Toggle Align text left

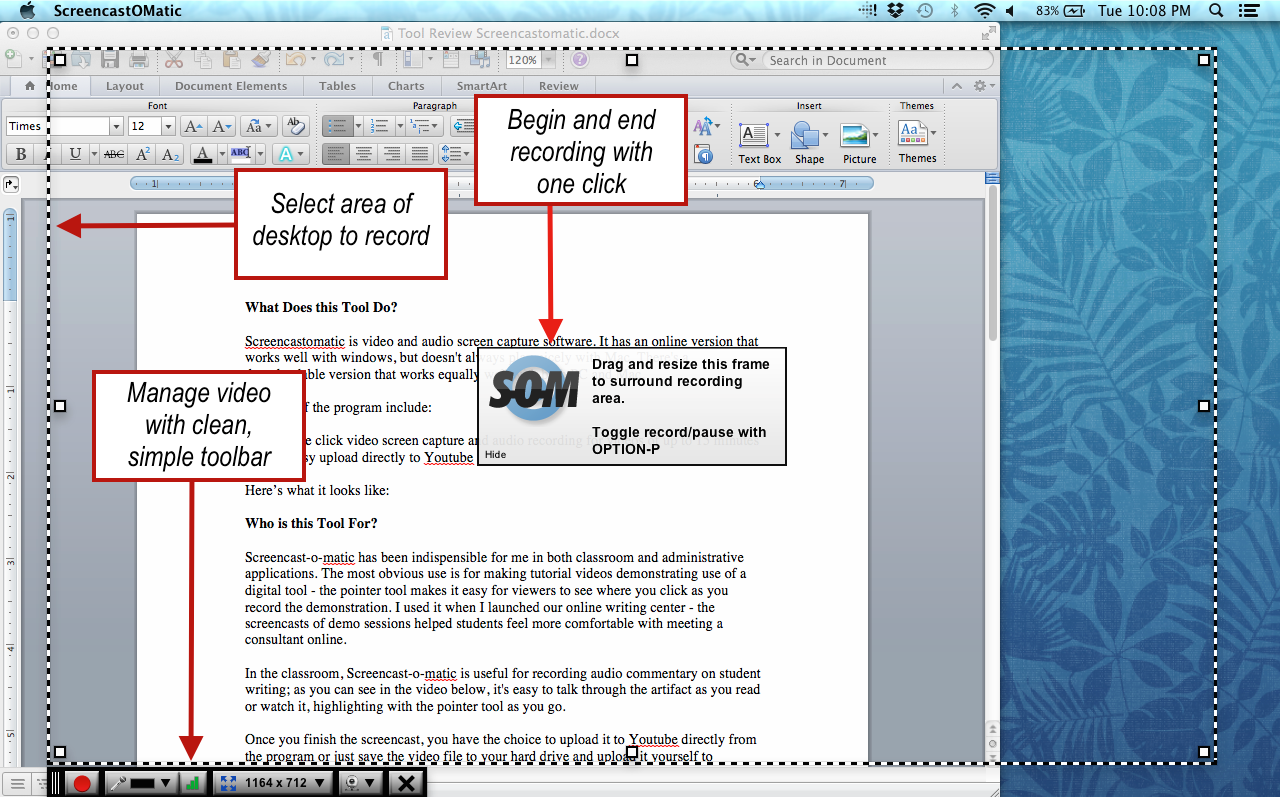pos(336,154)
